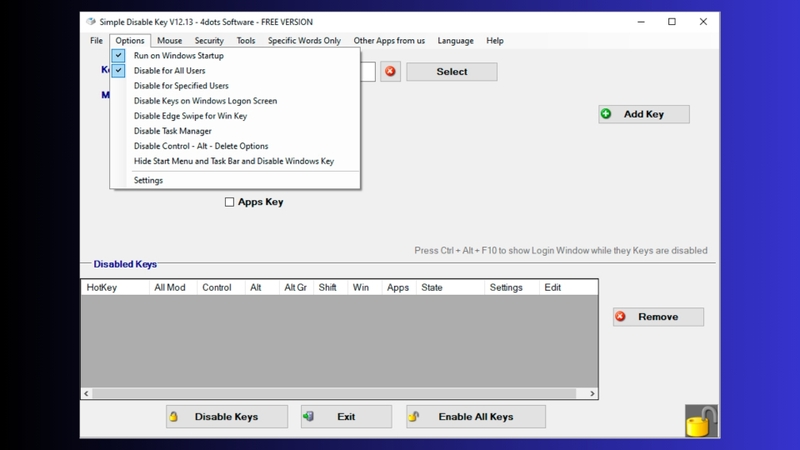The width and height of the screenshot is (800, 450).
Task: Click the Add Key button
Action: 644,114
